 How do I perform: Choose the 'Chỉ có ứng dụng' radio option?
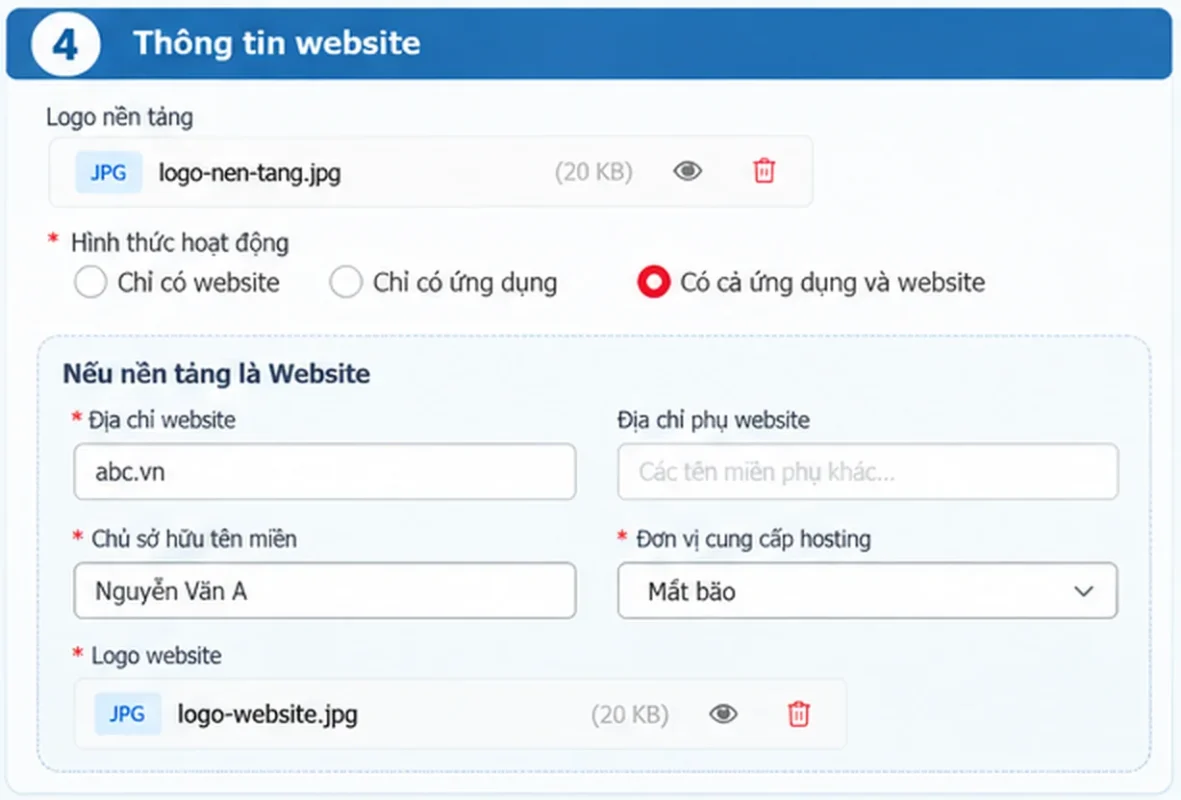click(346, 282)
